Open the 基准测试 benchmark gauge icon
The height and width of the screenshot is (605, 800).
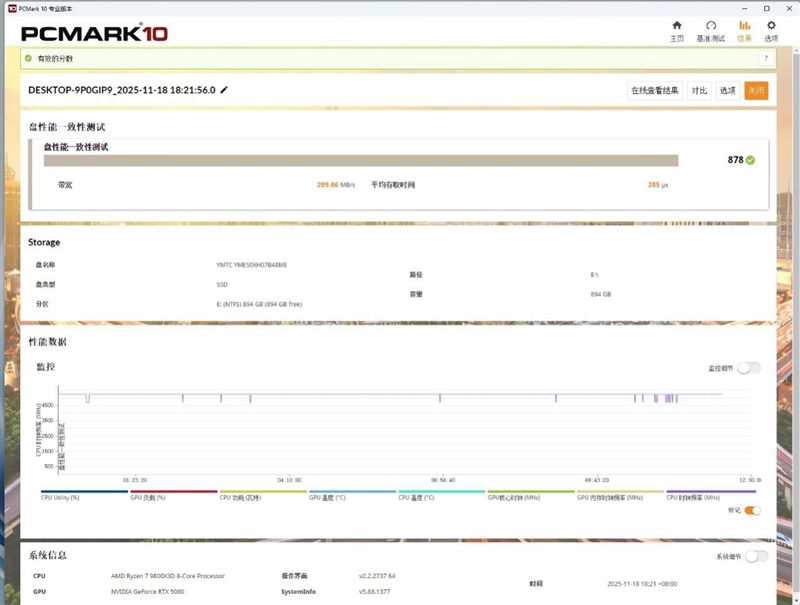click(711, 30)
